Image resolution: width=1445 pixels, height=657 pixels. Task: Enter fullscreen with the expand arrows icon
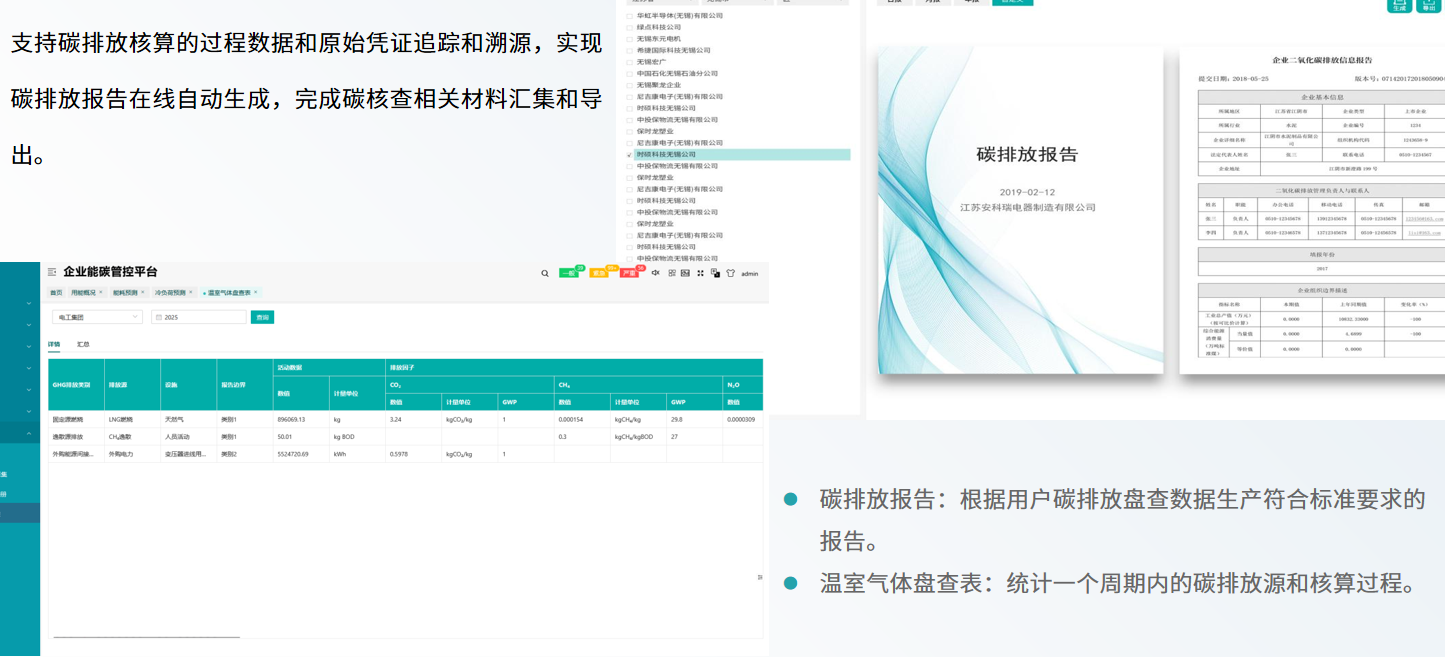click(x=700, y=273)
